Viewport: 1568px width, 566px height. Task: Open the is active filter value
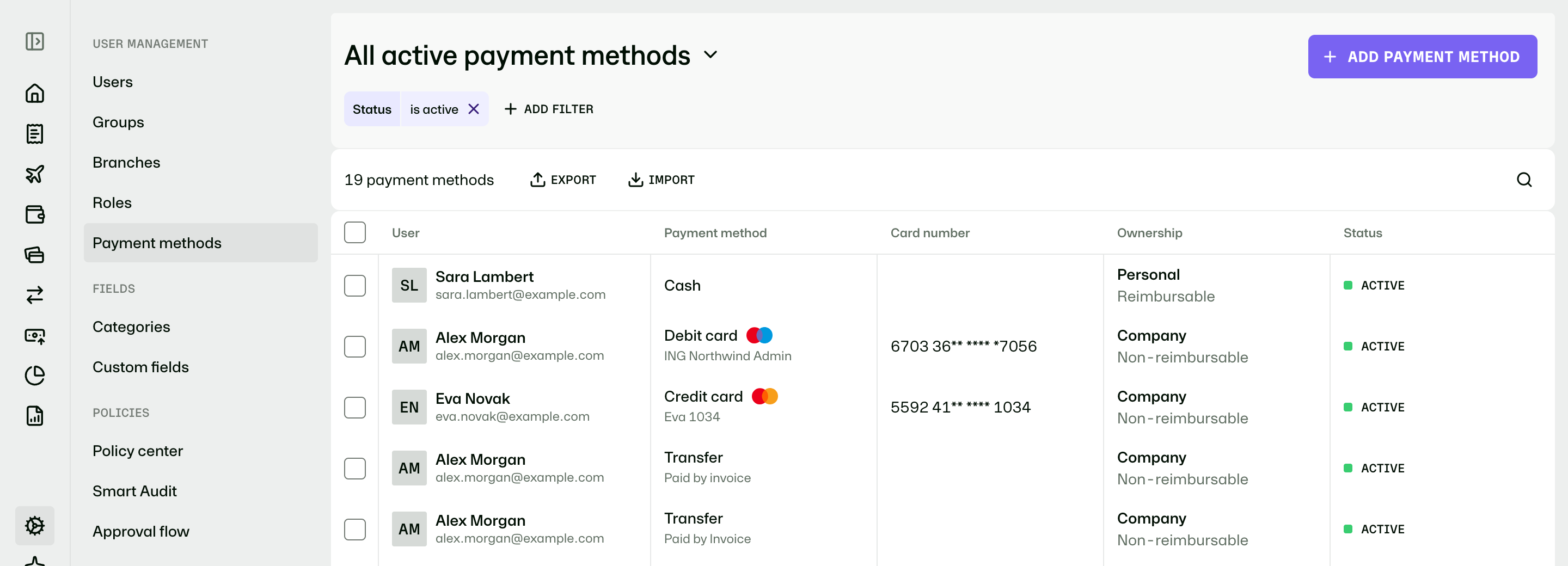(434, 109)
